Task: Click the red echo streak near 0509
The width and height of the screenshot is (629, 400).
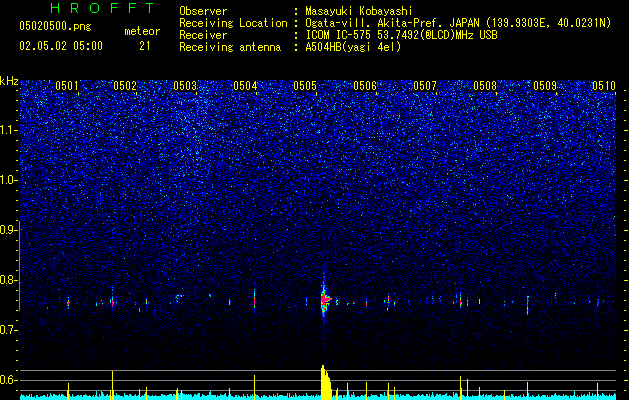Action: (528, 305)
